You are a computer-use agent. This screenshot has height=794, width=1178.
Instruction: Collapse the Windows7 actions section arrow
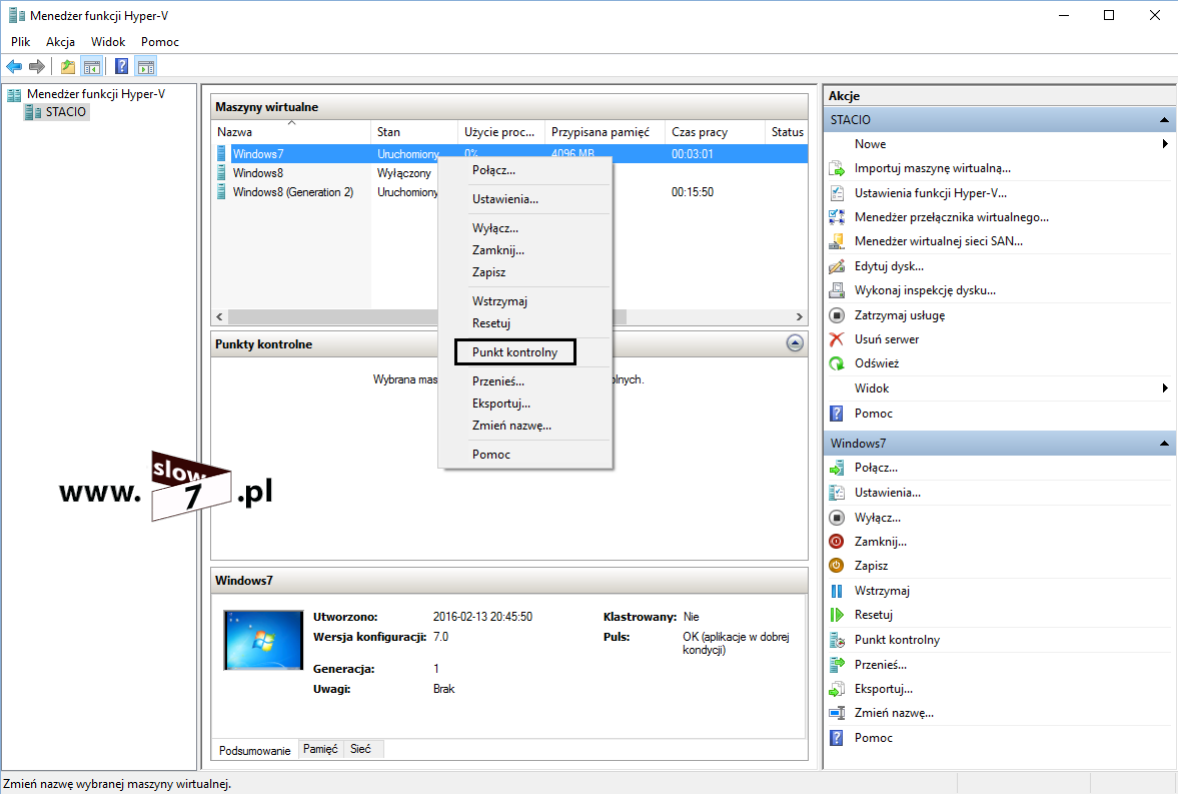coord(1164,443)
